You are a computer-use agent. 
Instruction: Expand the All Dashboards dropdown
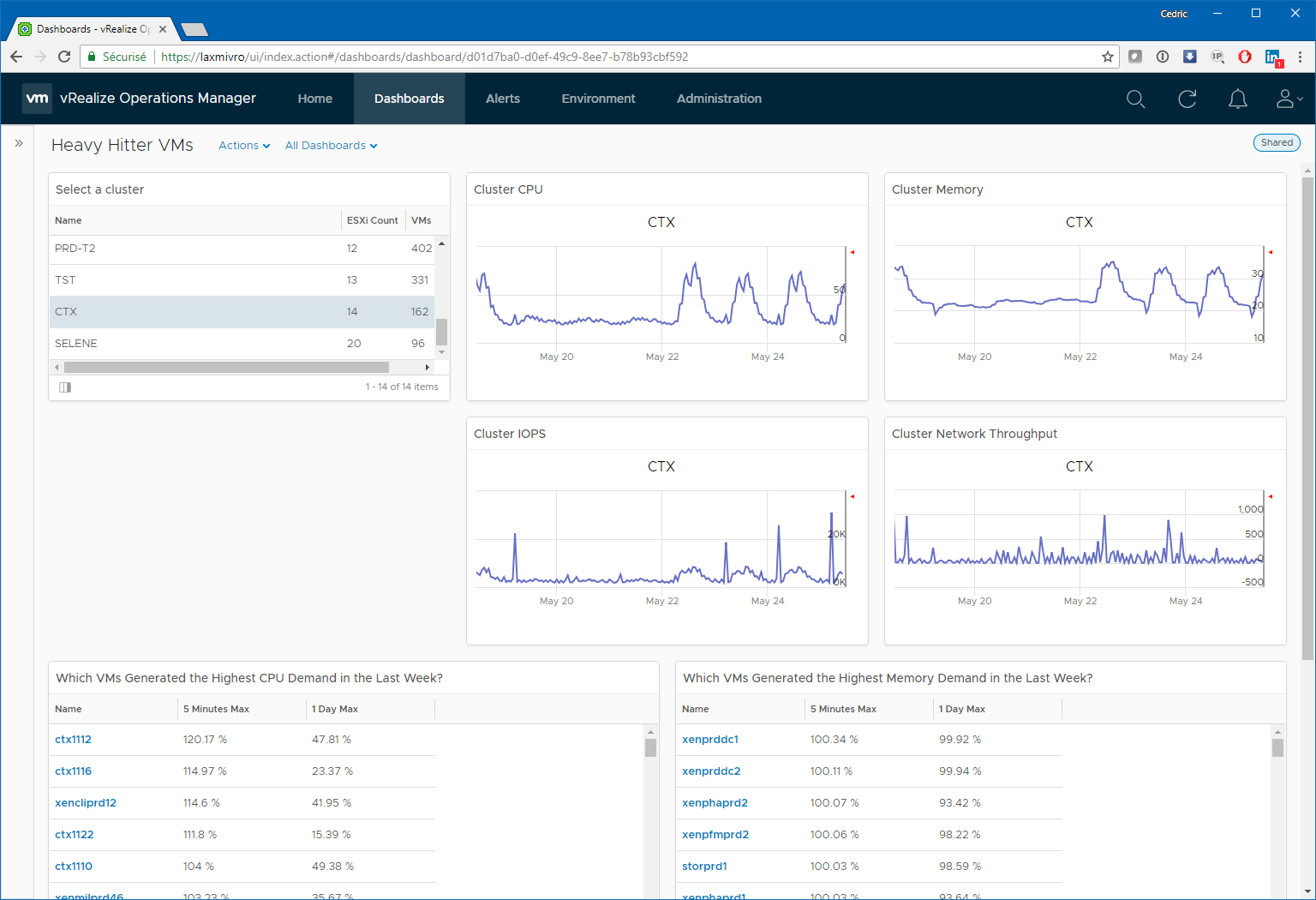[x=331, y=146]
